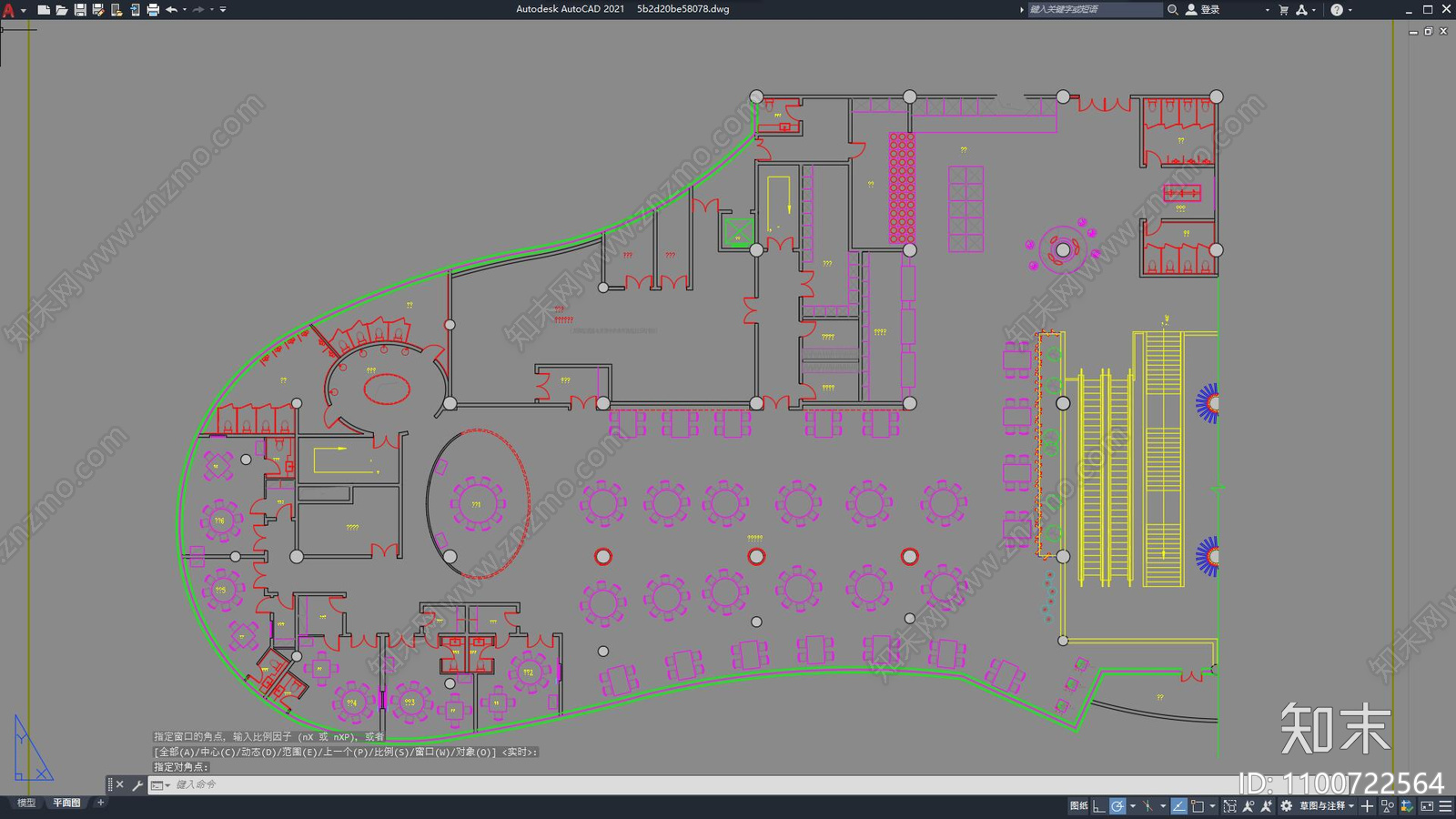The width and height of the screenshot is (1456, 819).
Task: Restore the drawing window size
Action: pos(1429,32)
